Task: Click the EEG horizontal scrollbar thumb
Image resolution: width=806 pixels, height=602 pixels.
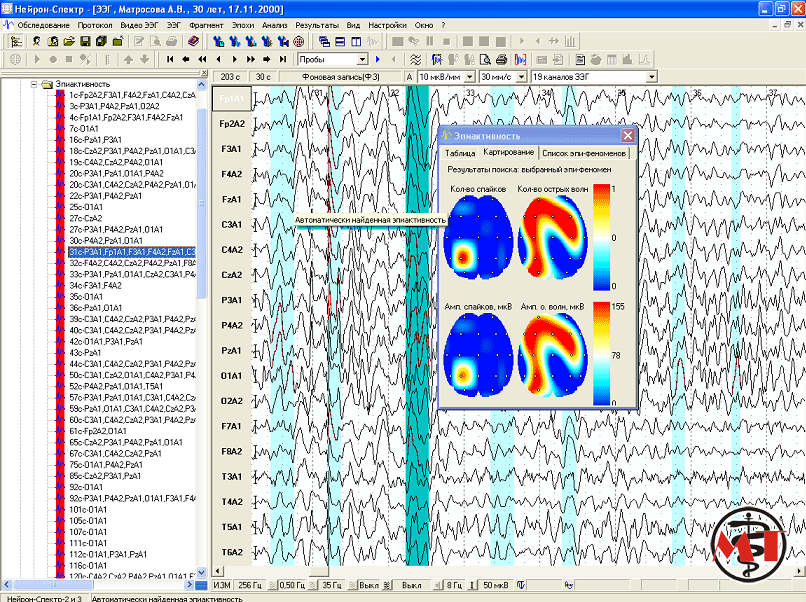Action: [319, 571]
